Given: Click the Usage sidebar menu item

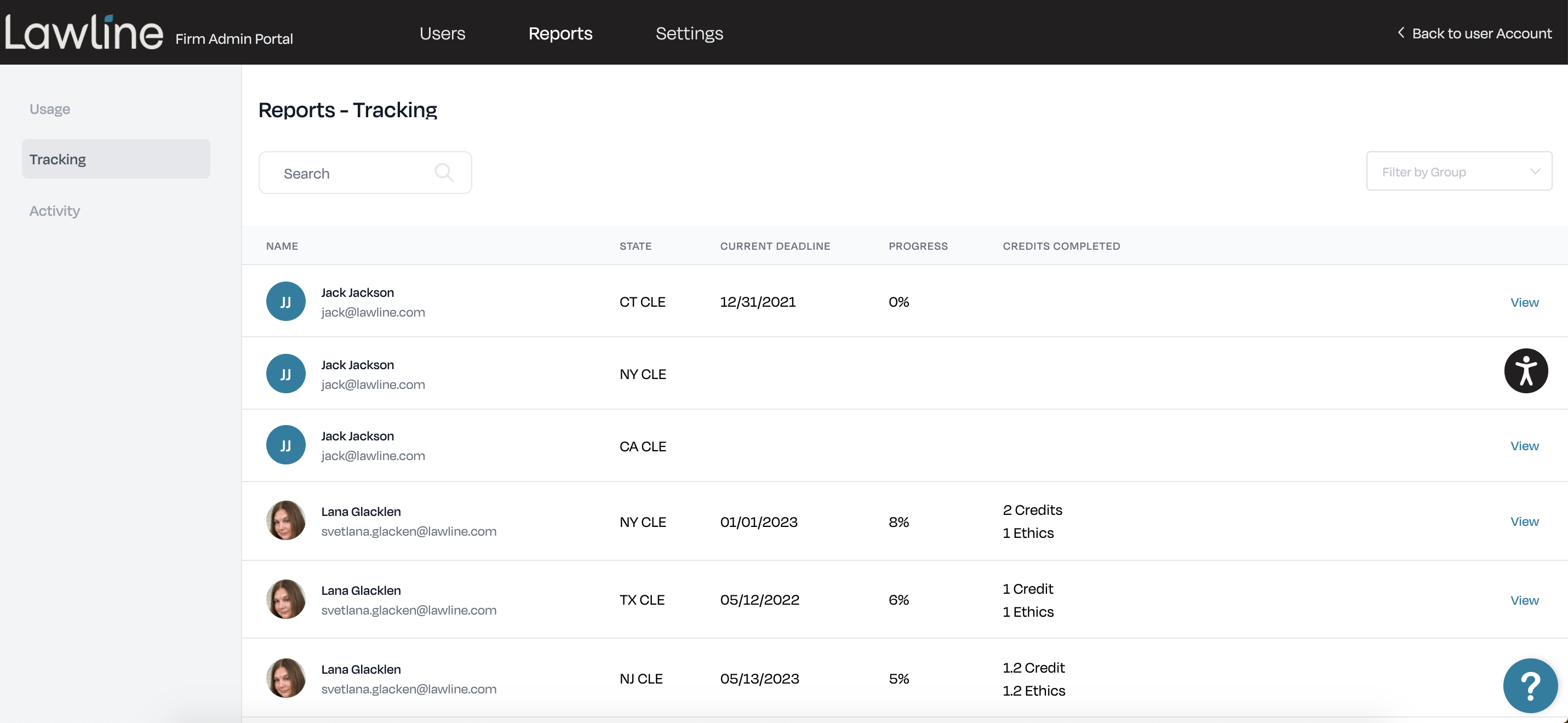Looking at the screenshot, I should (49, 109).
